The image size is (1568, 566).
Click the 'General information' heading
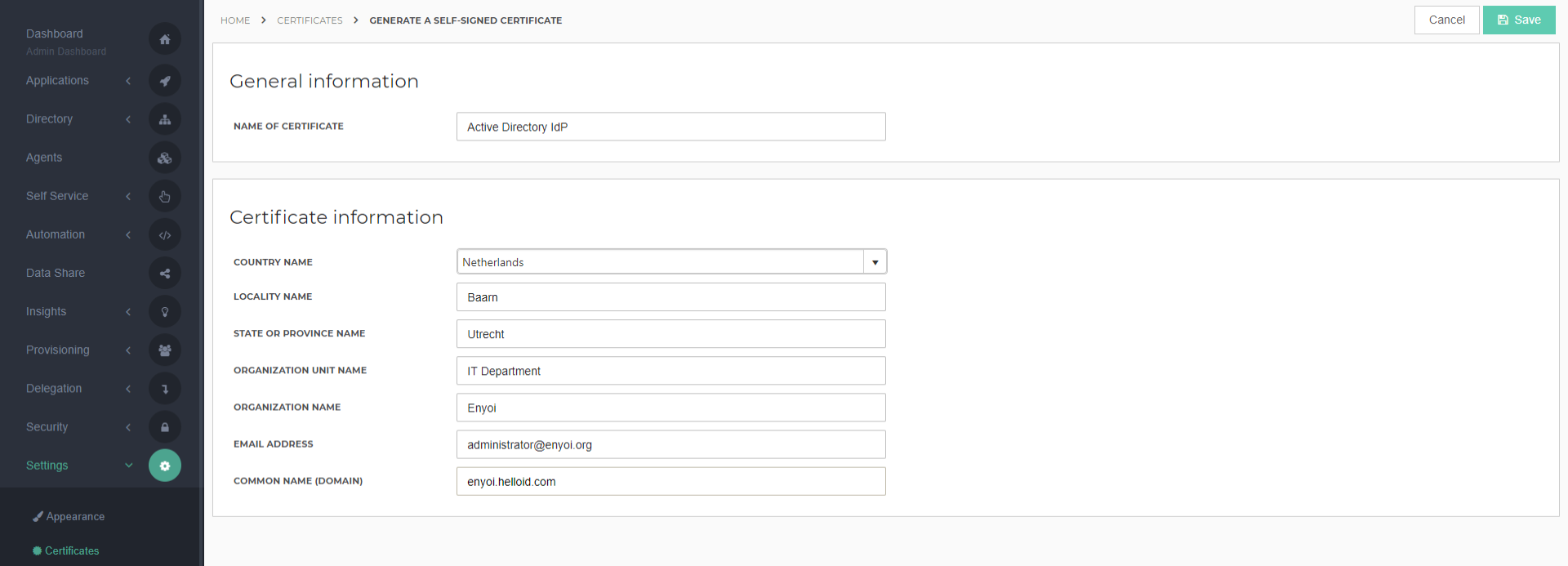click(324, 81)
